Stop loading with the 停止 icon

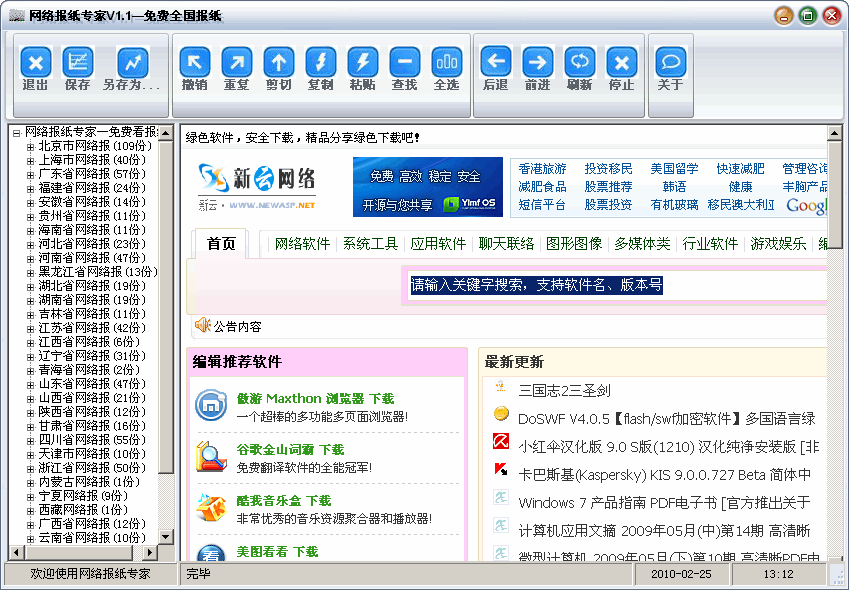(x=622, y=62)
